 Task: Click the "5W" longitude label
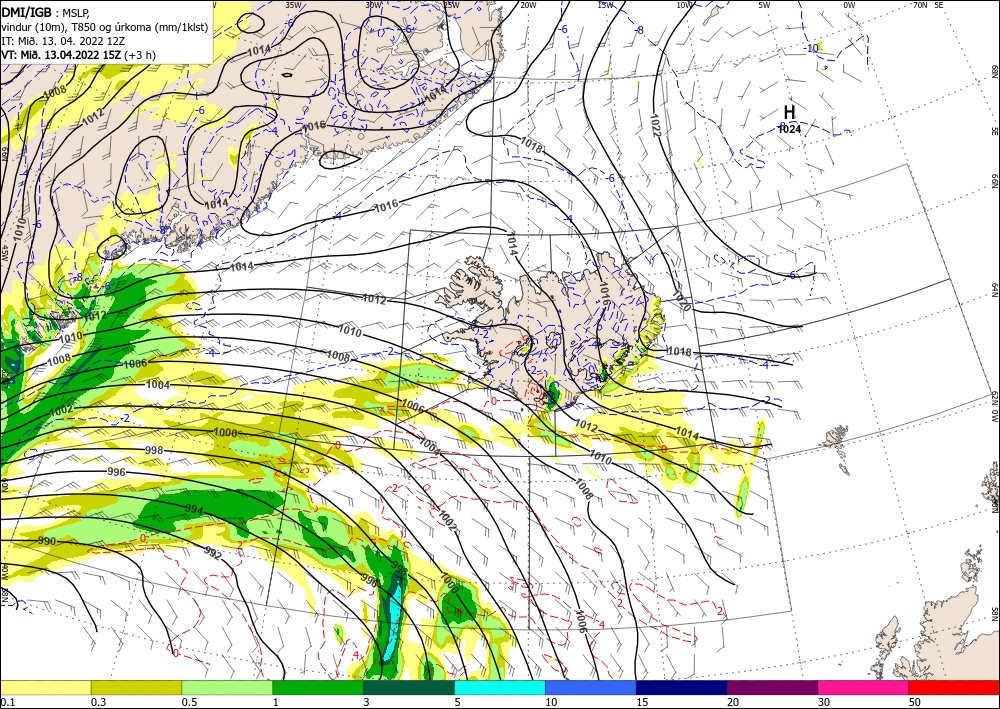764,5
